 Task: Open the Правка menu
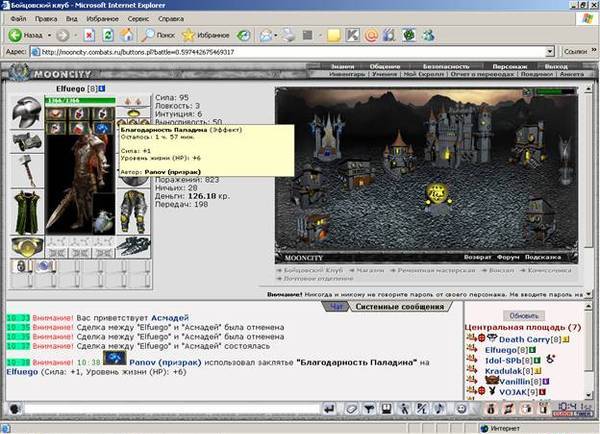(46, 19)
